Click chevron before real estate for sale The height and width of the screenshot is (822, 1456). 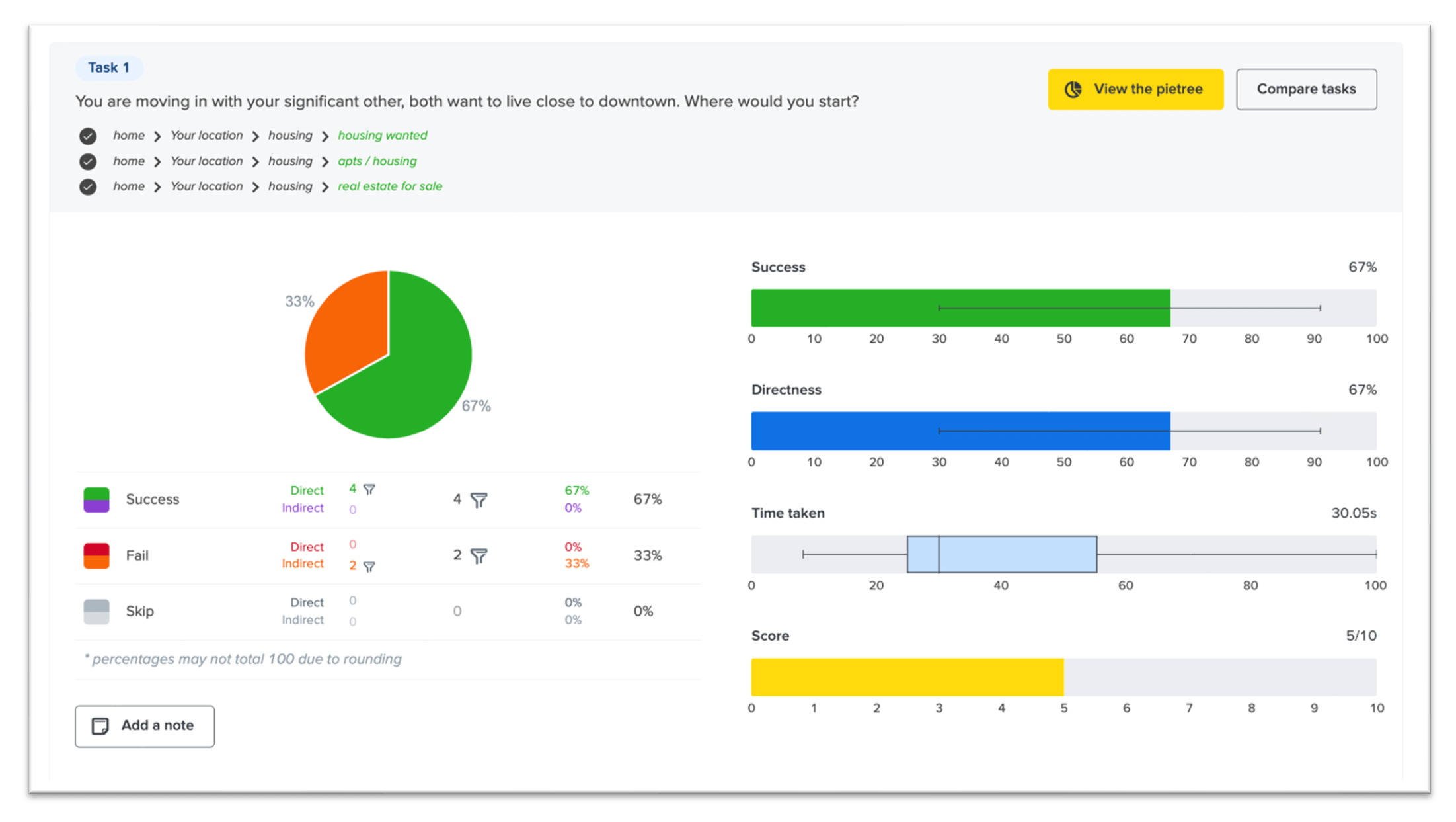point(325,187)
